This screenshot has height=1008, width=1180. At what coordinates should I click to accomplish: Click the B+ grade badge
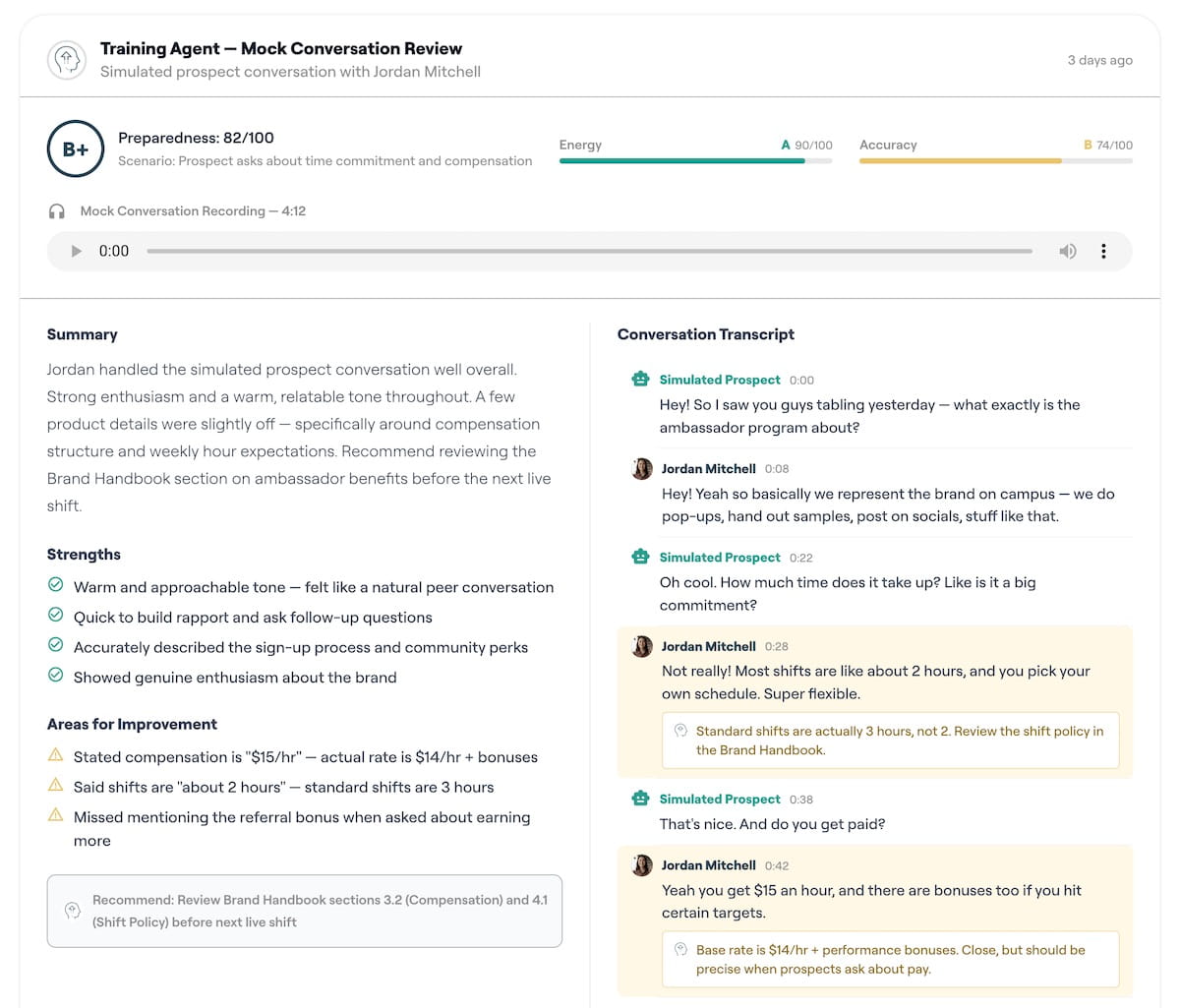coord(76,149)
